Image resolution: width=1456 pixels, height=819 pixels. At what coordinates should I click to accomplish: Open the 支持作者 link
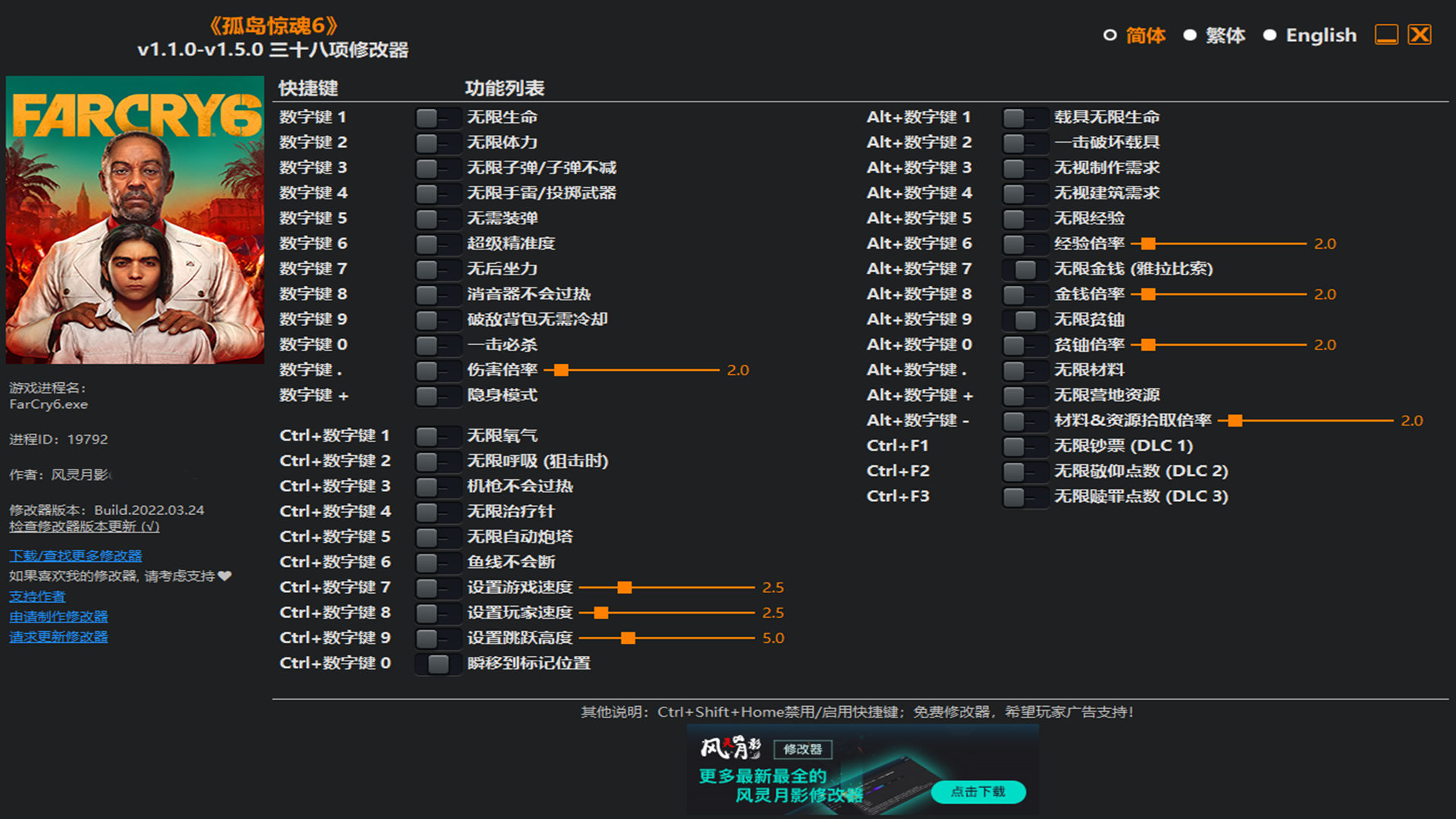[36, 597]
